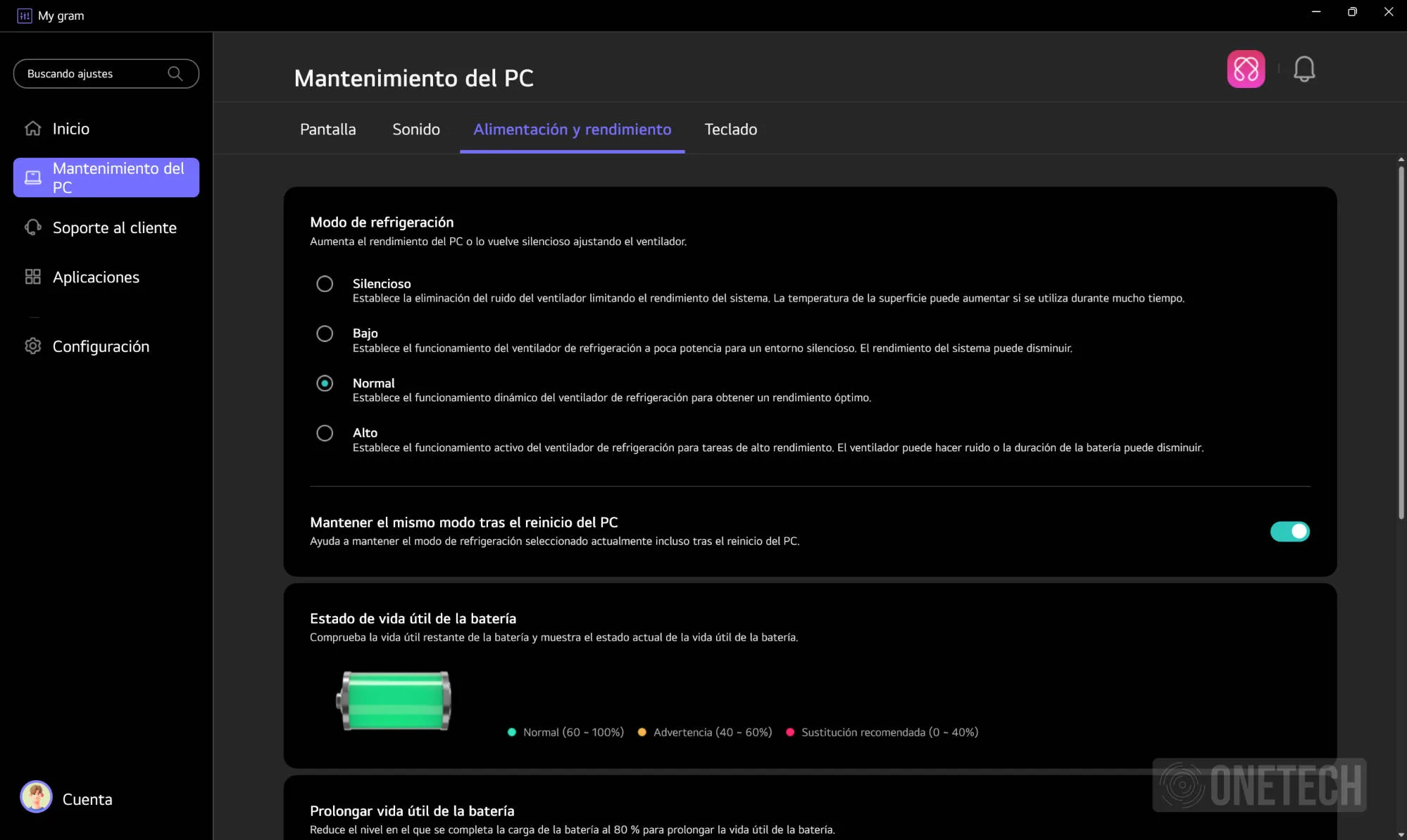Click 'Estado de vida útil de la batería' heading
This screenshot has height=840, width=1407.
tap(413, 618)
